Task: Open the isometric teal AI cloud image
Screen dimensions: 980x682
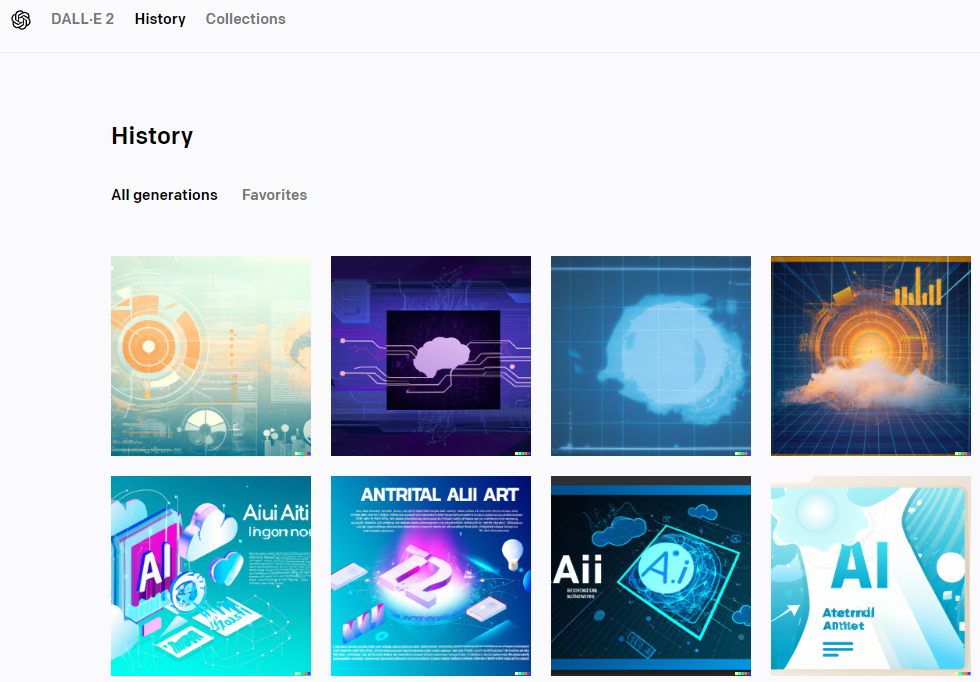Action: pos(211,576)
